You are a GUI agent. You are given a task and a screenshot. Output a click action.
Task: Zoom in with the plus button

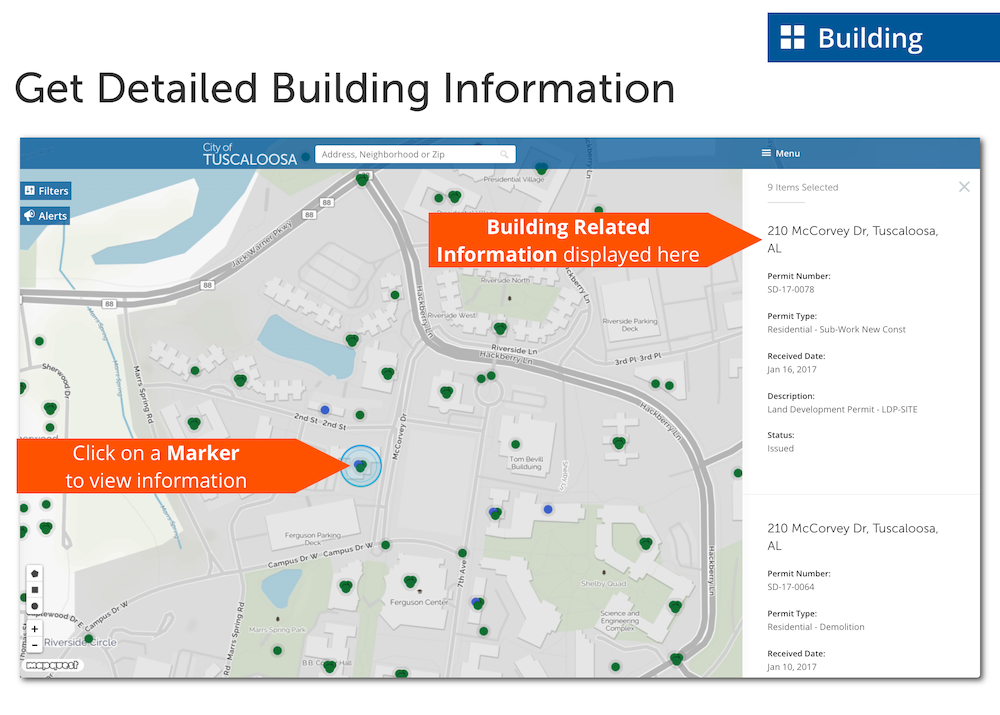(34, 628)
